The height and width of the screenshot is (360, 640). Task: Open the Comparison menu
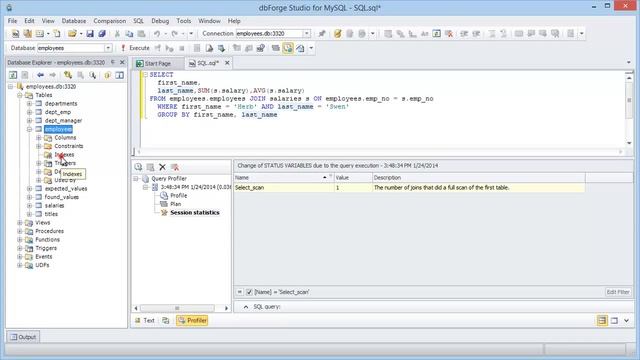(x=109, y=21)
